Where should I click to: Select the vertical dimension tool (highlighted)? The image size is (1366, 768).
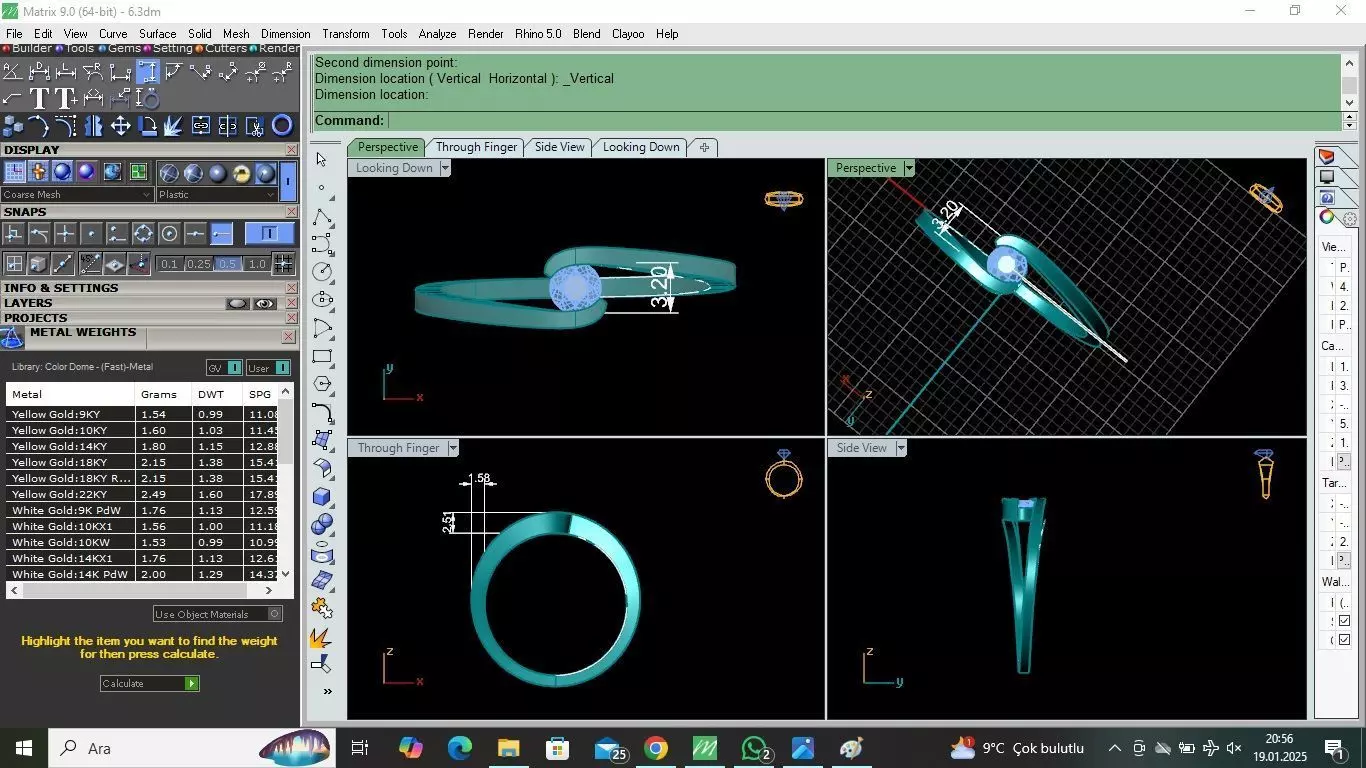148,72
